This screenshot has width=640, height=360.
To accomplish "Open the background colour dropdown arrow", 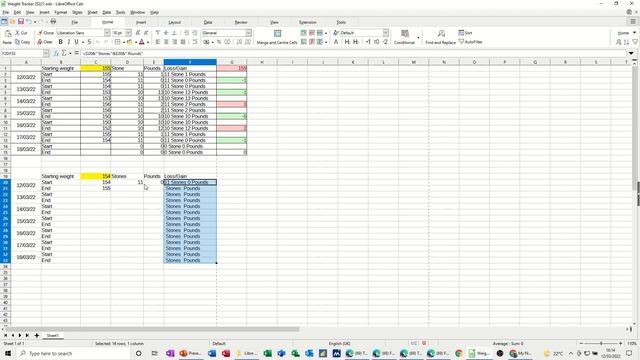I will tap(135, 42).
